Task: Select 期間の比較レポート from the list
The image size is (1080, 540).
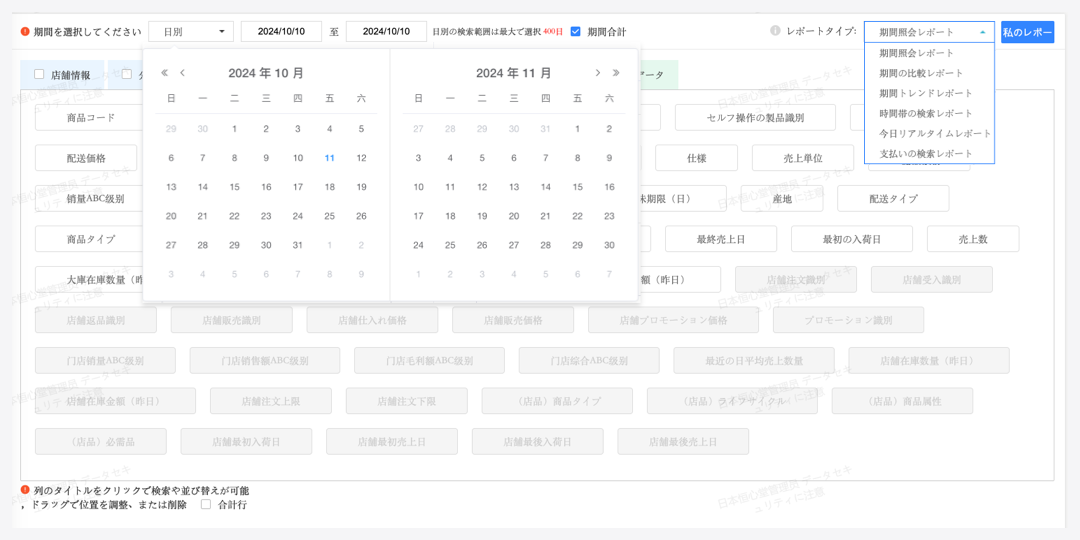Action: pos(921,73)
